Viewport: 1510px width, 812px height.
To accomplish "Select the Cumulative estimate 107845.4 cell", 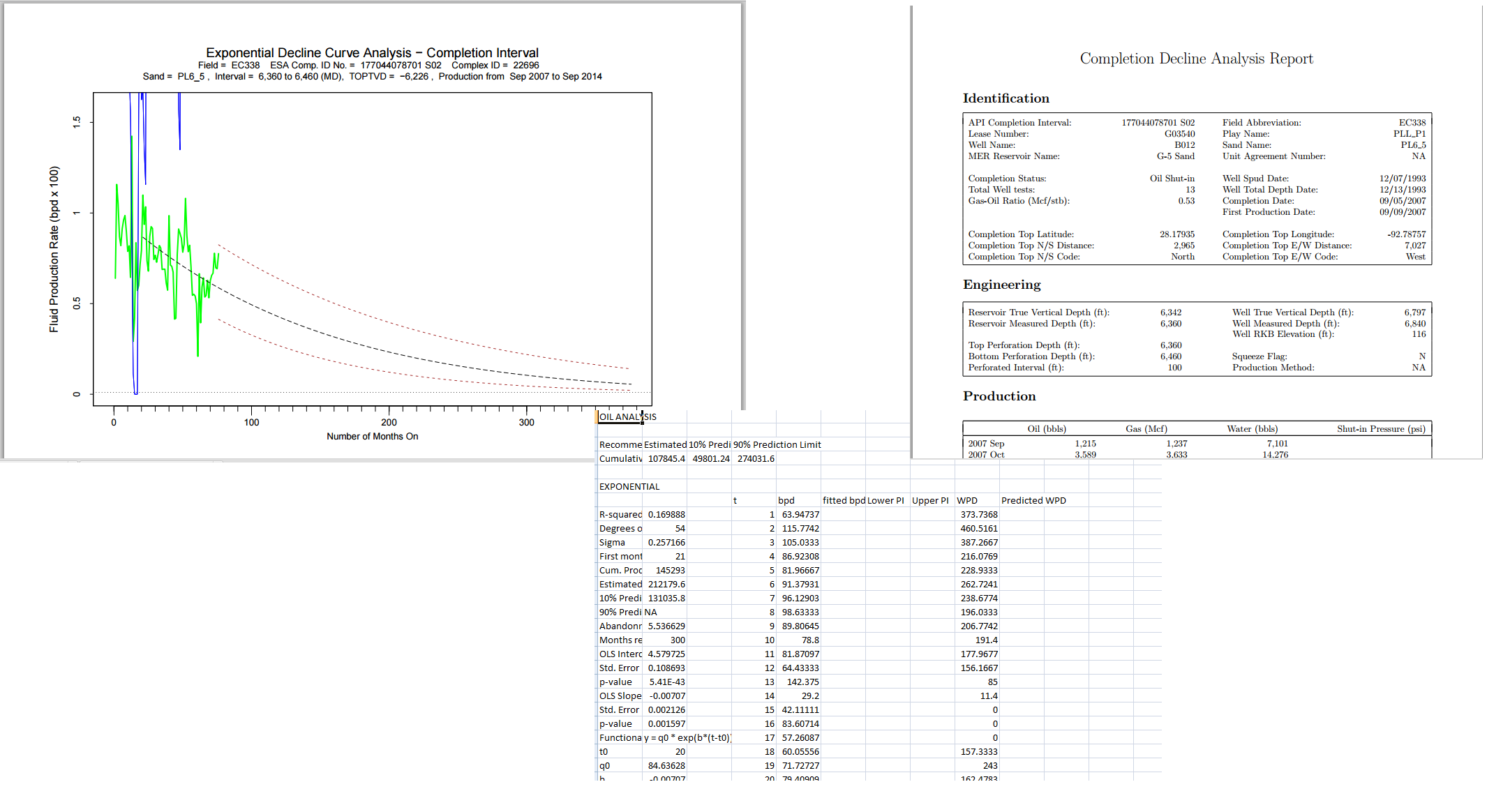I will pos(664,458).
